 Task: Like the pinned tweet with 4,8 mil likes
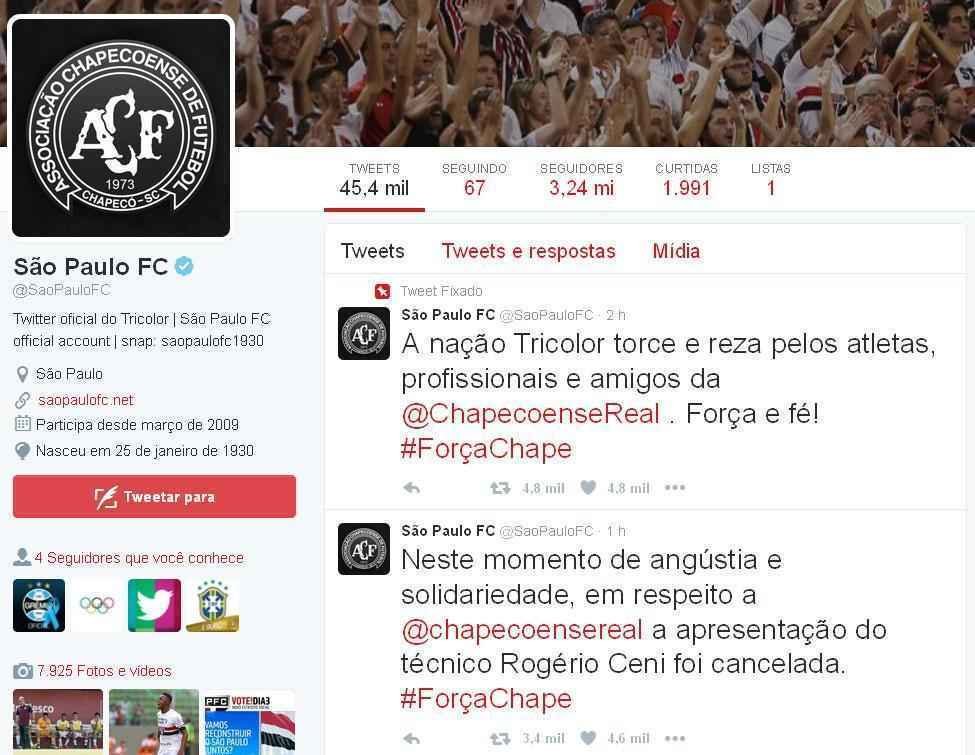click(x=588, y=488)
